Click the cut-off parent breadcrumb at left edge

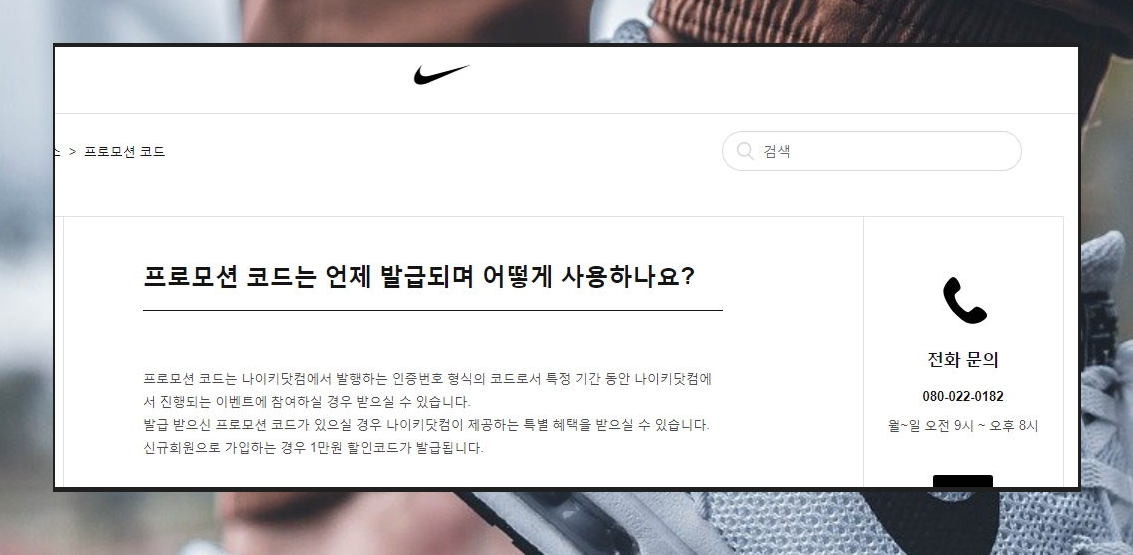click(57, 152)
